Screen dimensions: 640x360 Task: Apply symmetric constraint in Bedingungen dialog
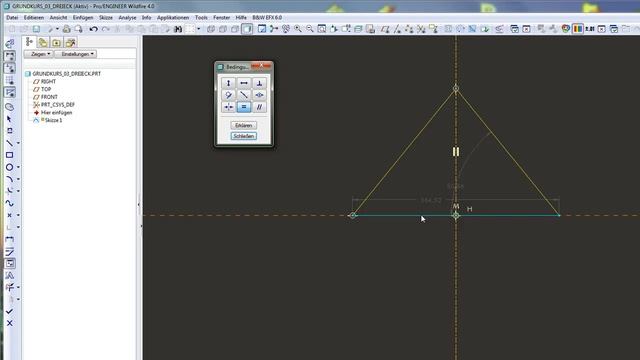click(x=229, y=107)
